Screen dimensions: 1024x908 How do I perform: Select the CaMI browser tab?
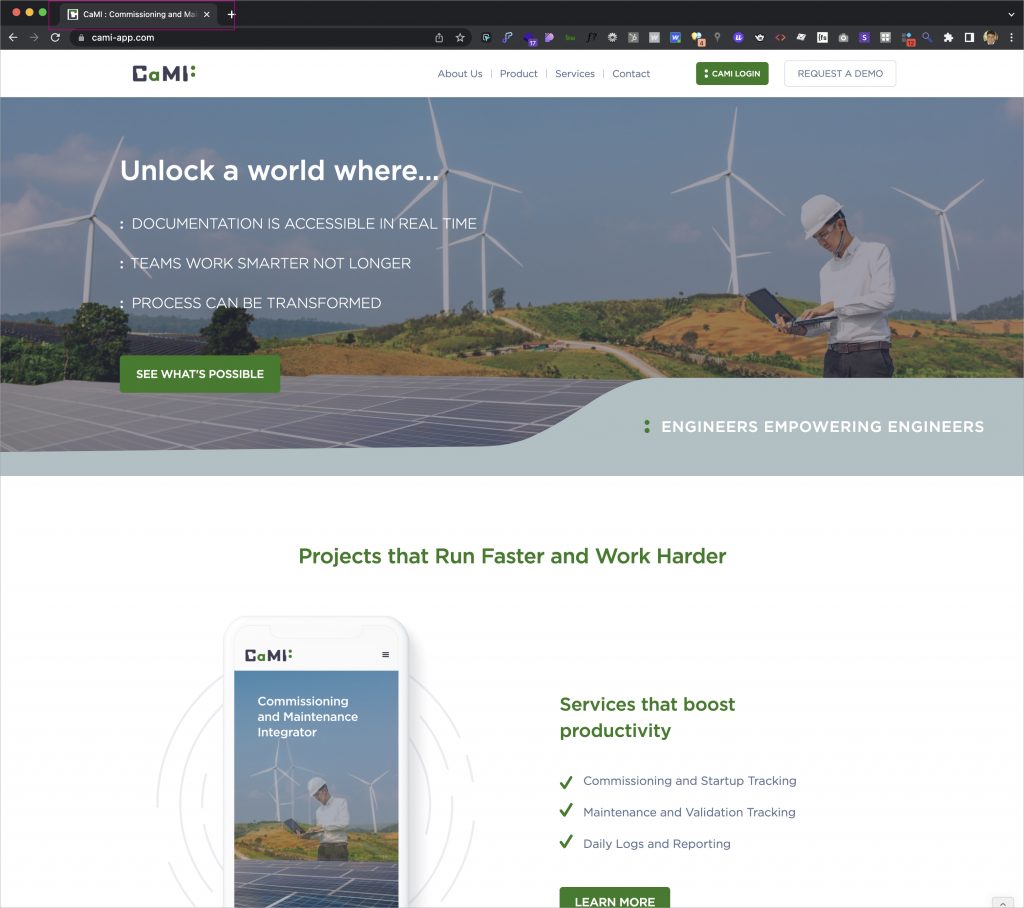point(135,14)
